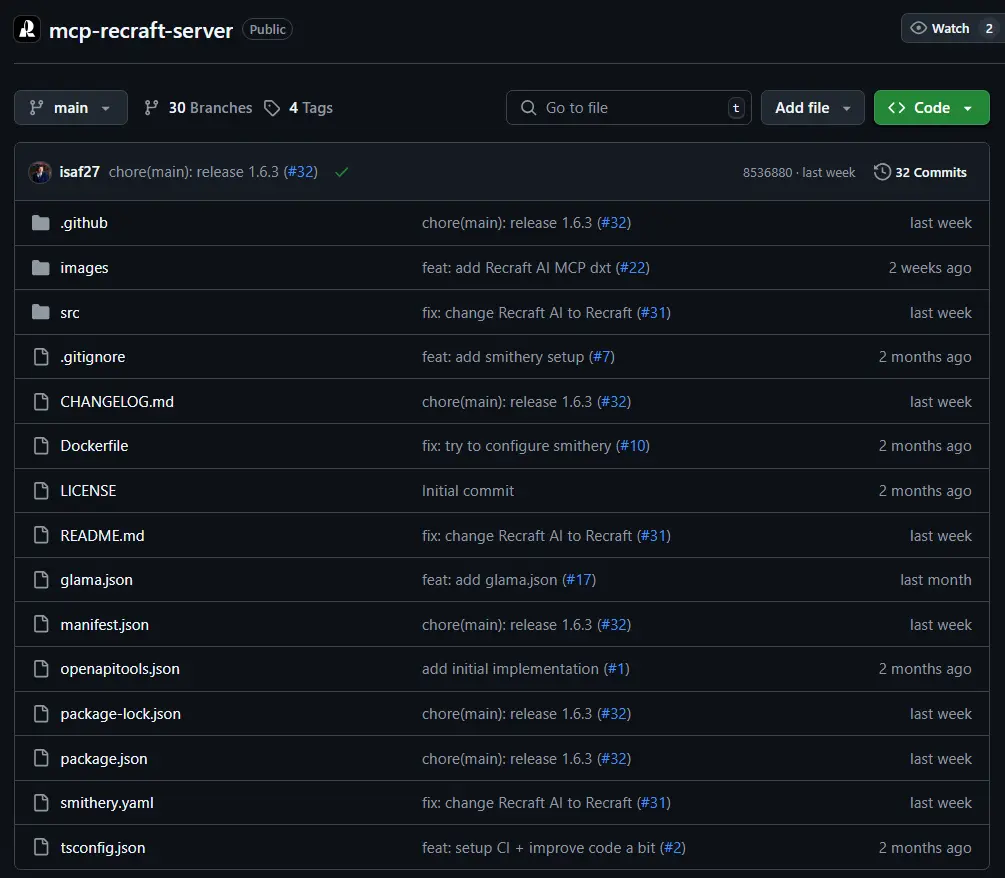Click the green commit status checkmark
Viewport: 1005px width, 878px height.
click(342, 172)
